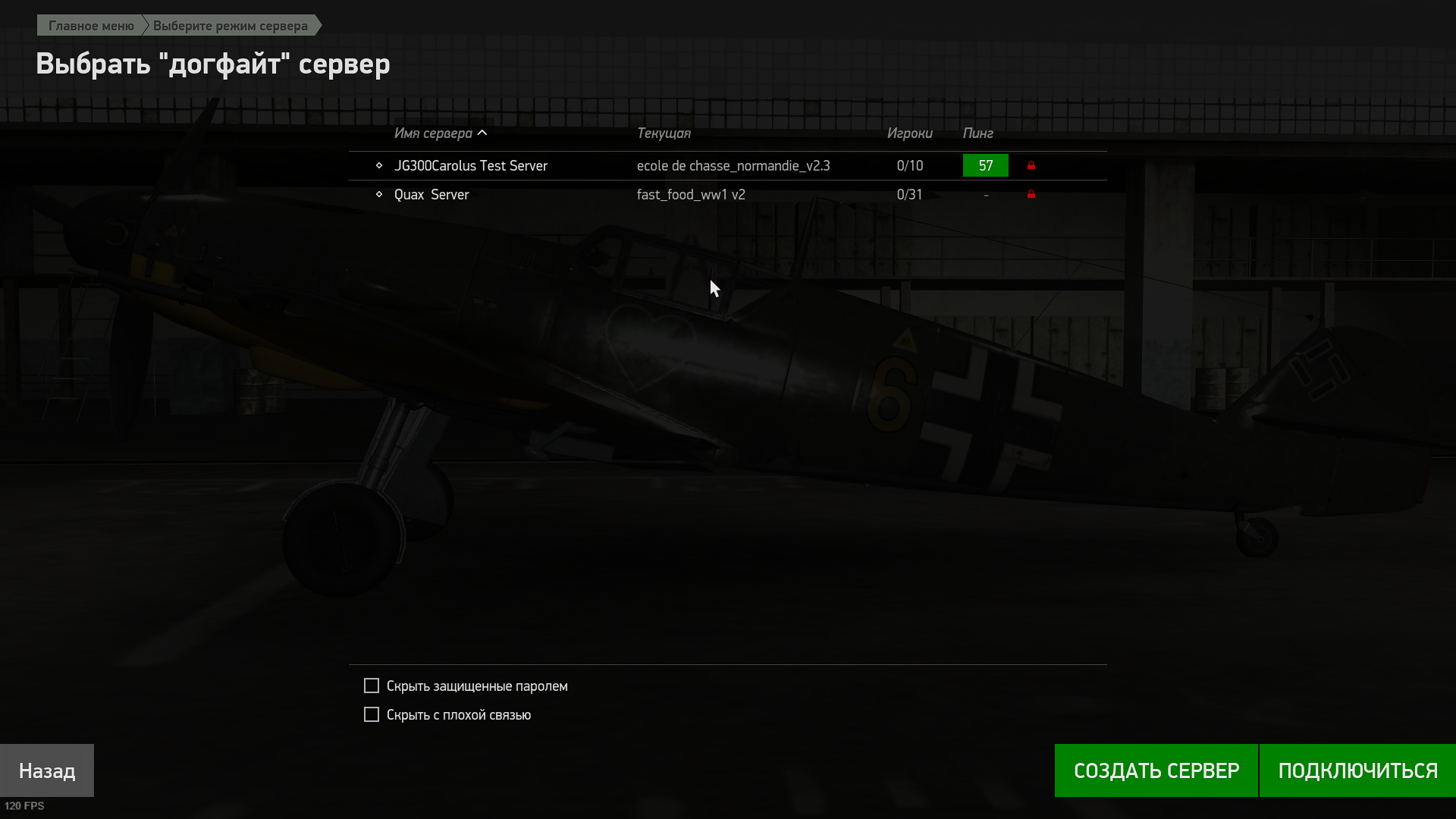Enable Скрыть защищенные паролем checkbox
Screen dimensions: 1456x819
(x=372, y=686)
